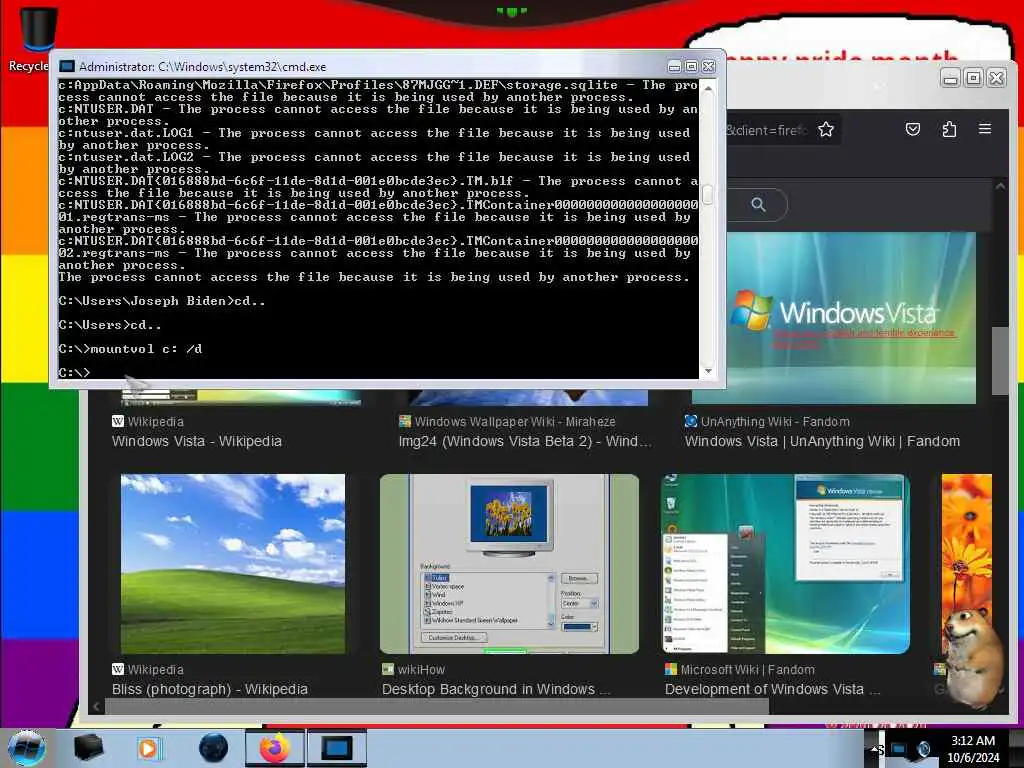Click horizontal scrollbar left arrow in Firefox
The width and height of the screenshot is (1024, 768).
pyautogui.click(x=97, y=706)
